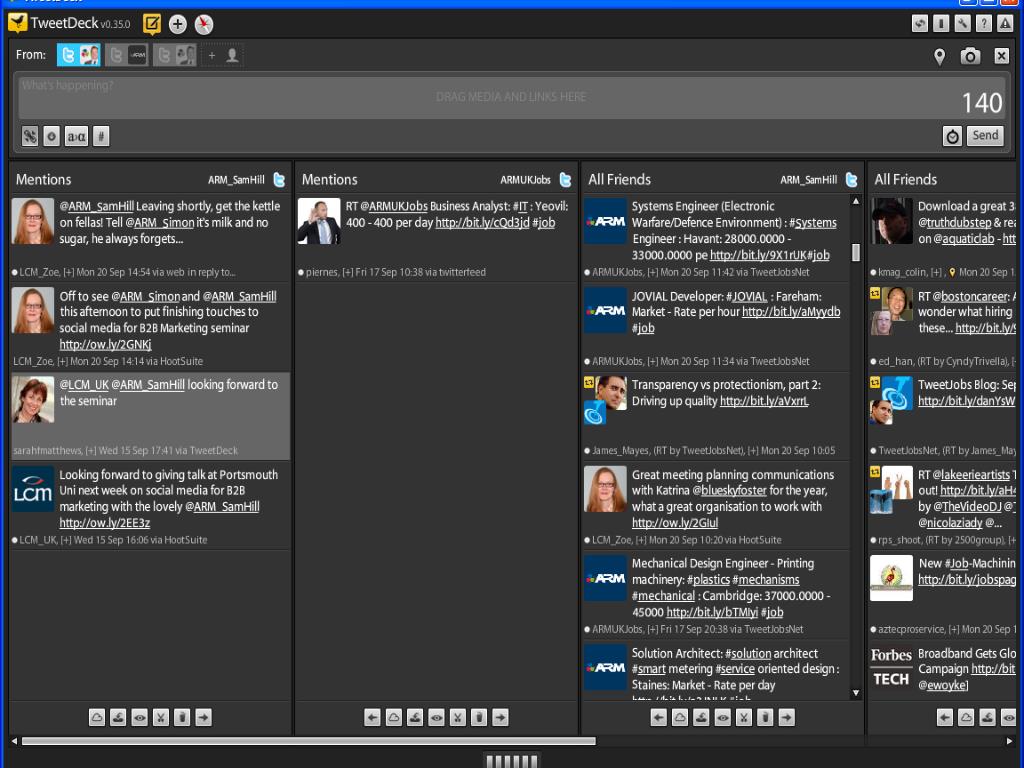Add a new account via plus-person button
Screen dimensions: 1024x768
click(222, 56)
